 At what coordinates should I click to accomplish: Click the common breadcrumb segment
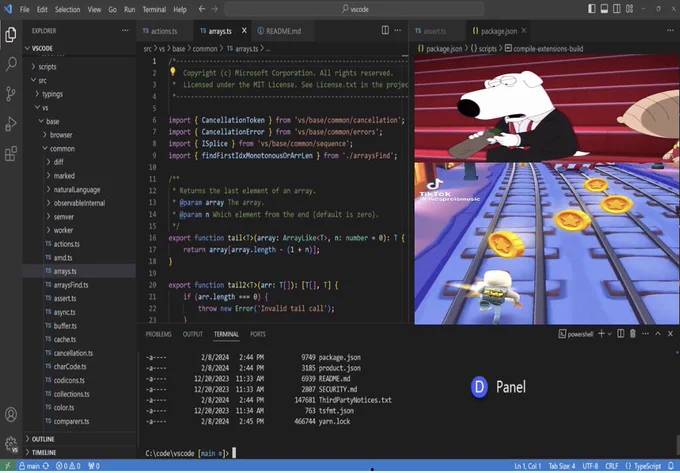click(x=205, y=49)
